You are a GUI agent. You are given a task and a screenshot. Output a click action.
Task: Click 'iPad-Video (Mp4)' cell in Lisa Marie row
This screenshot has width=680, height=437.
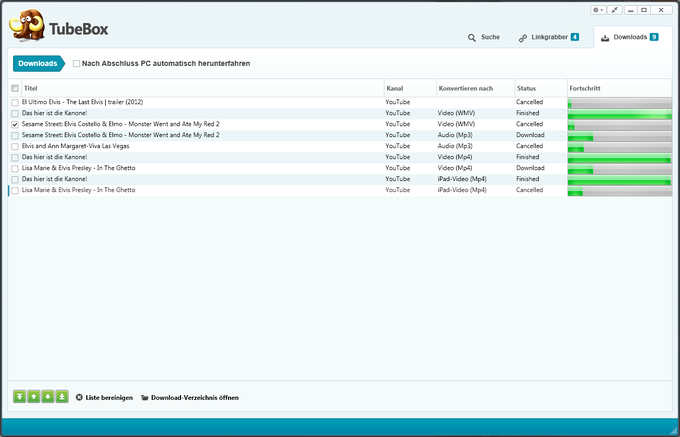pos(462,190)
